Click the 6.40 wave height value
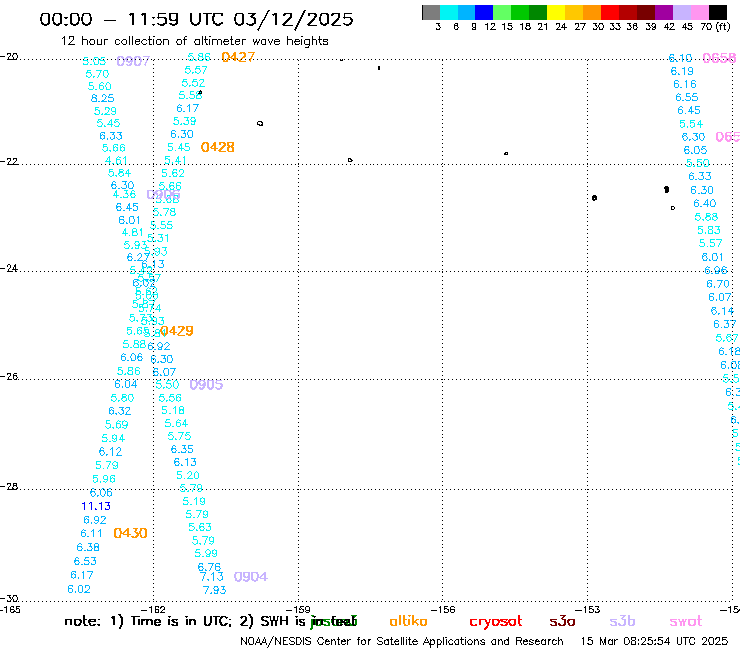Image resolution: width=740 pixels, height=650 pixels. [x=705, y=203]
